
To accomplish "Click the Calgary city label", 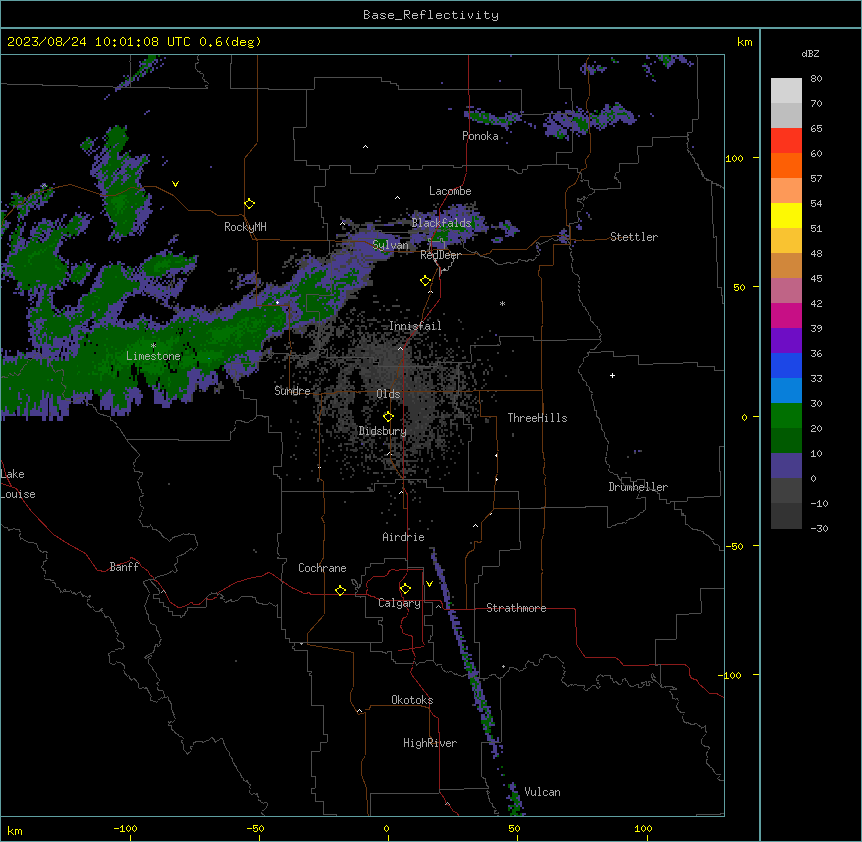I will pyautogui.click(x=399, y=603).
